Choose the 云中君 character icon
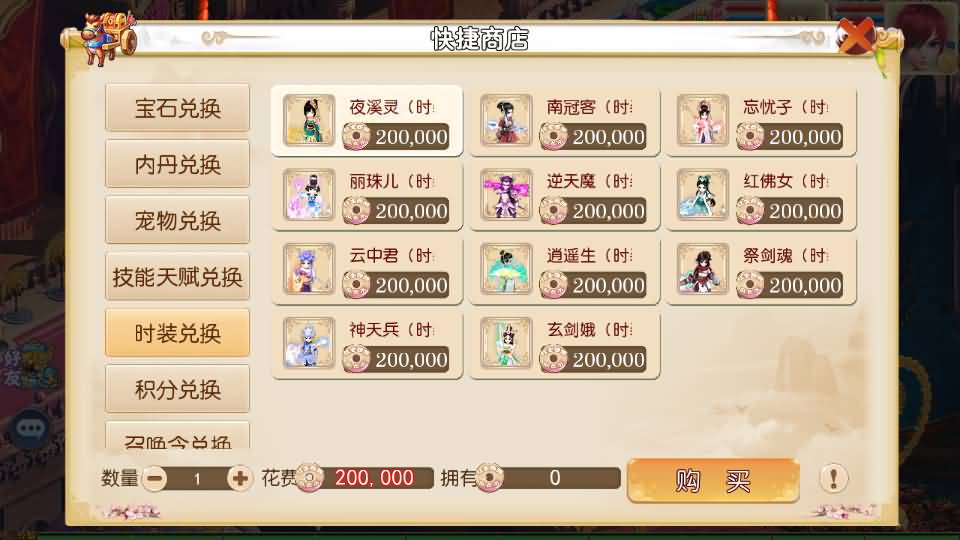The image size is (960, 540). (309, 269)
